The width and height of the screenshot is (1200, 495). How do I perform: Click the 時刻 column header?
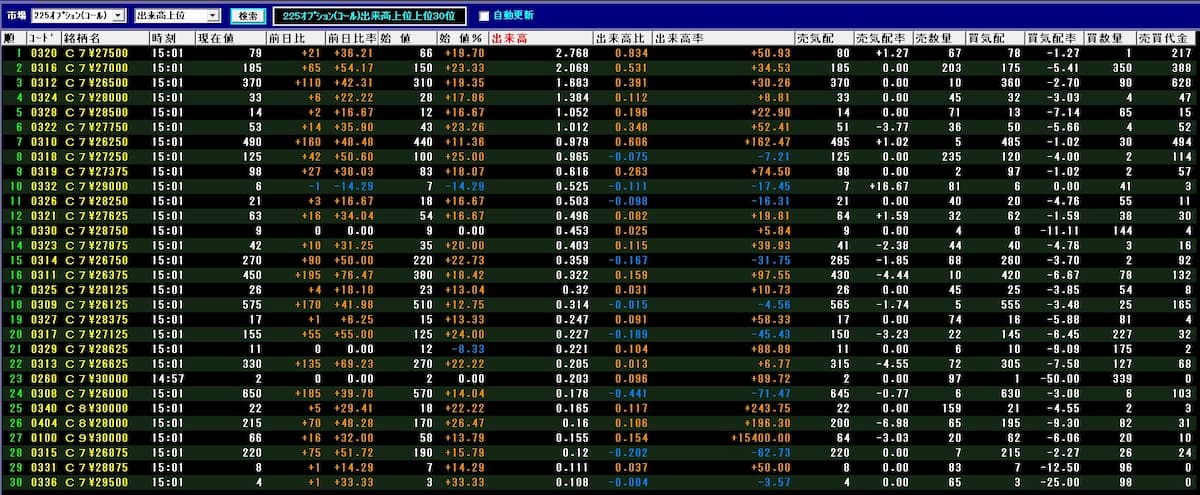(164, 38)
